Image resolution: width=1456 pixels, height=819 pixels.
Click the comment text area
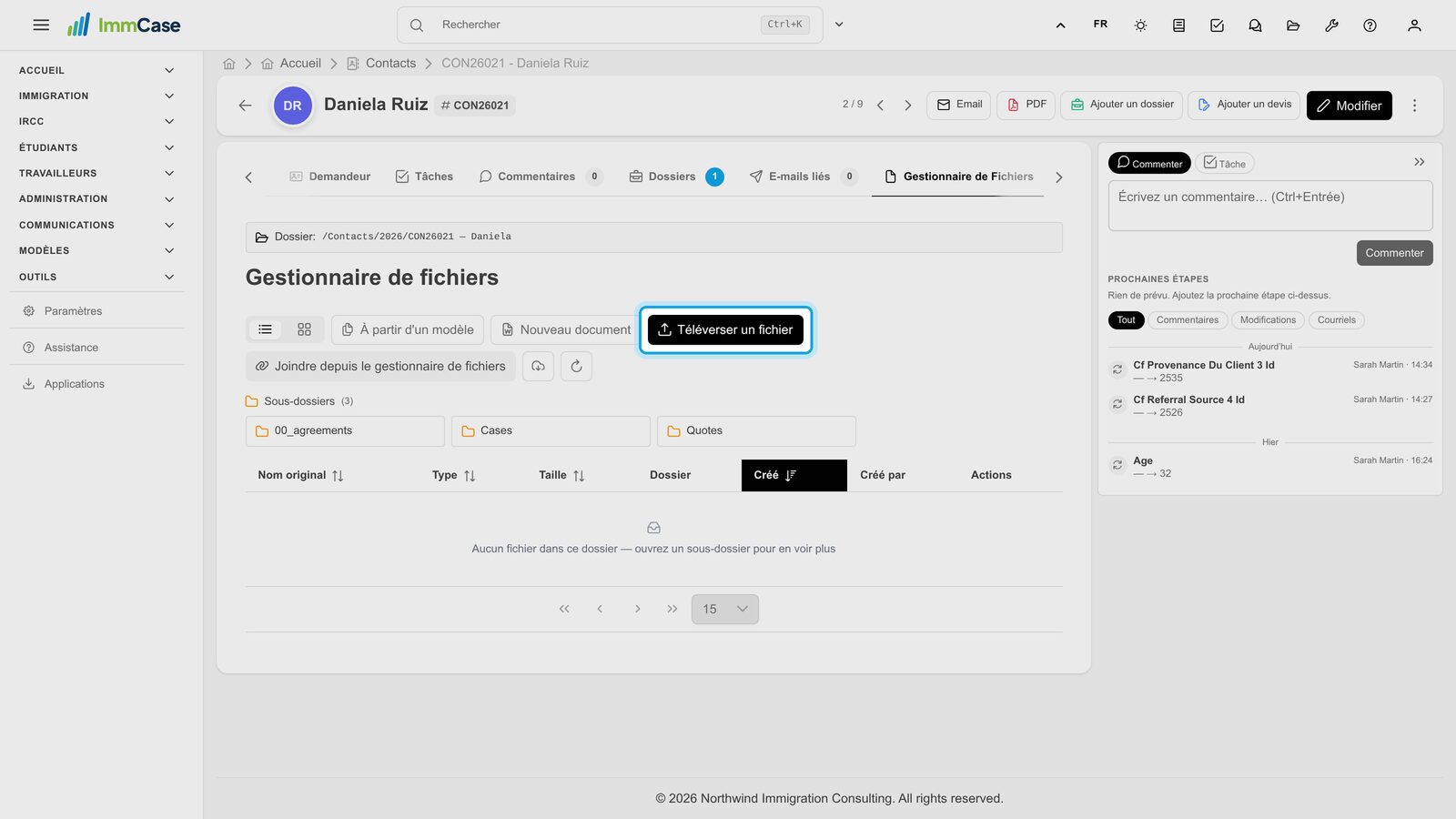click(x=1270, y=206)
